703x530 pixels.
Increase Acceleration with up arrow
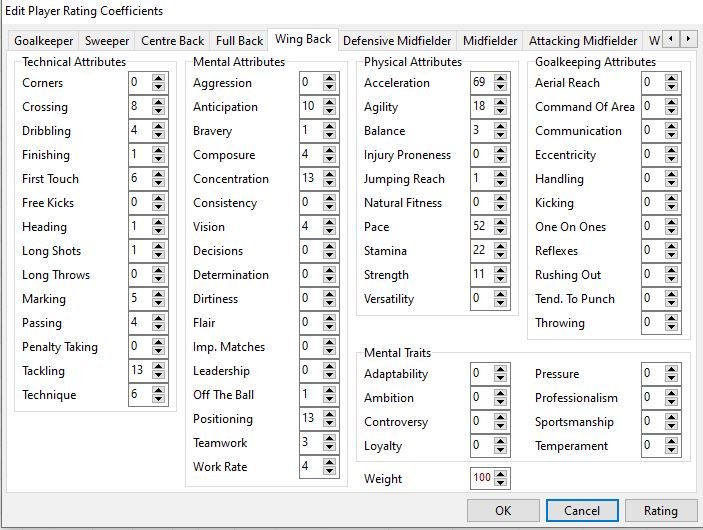pos(500,78)
